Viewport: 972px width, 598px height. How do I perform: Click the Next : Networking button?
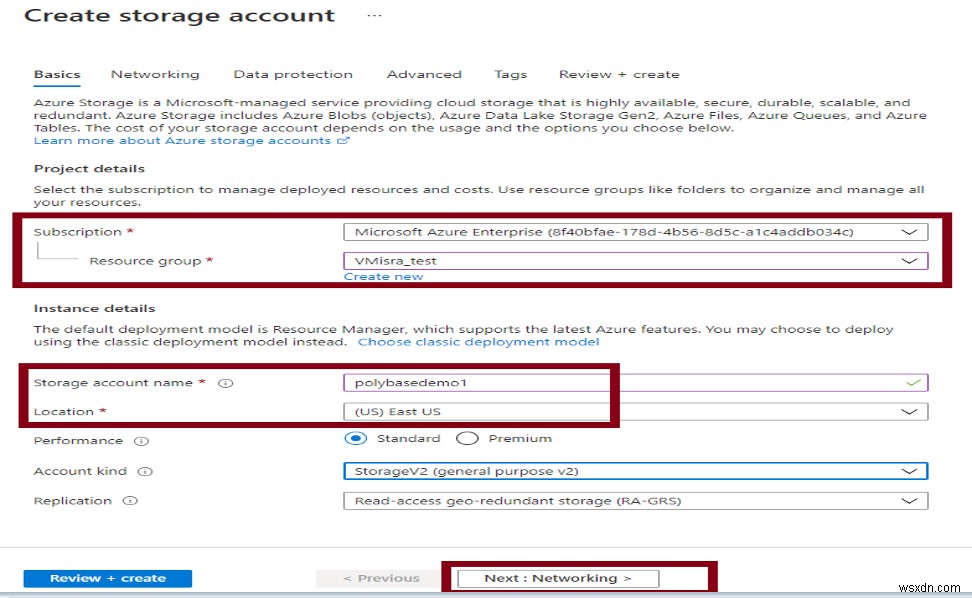558,577
